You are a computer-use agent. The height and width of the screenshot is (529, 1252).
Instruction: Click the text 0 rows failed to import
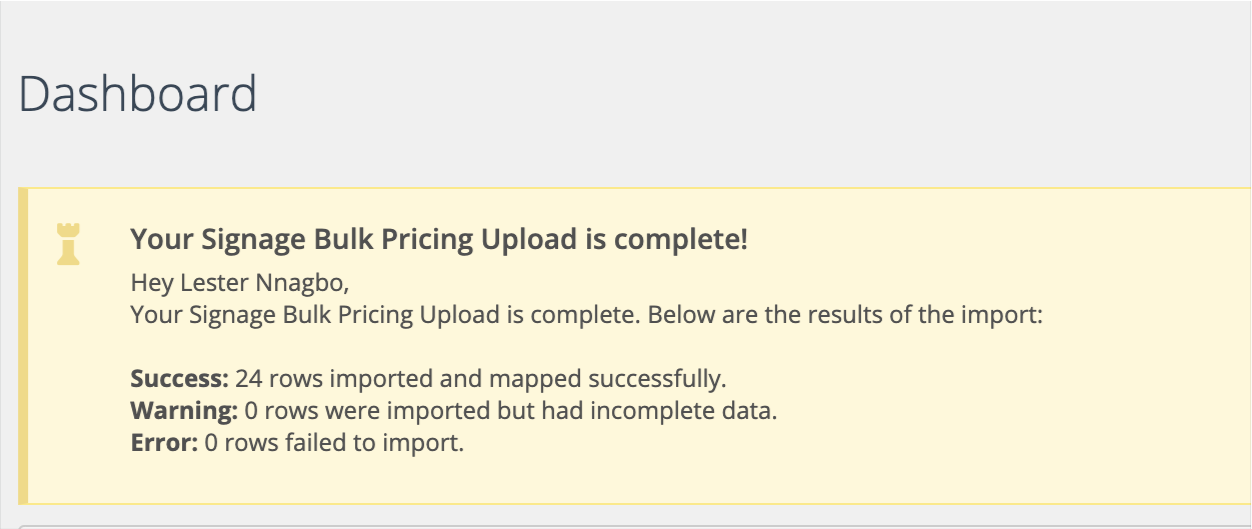pos(334,442)
